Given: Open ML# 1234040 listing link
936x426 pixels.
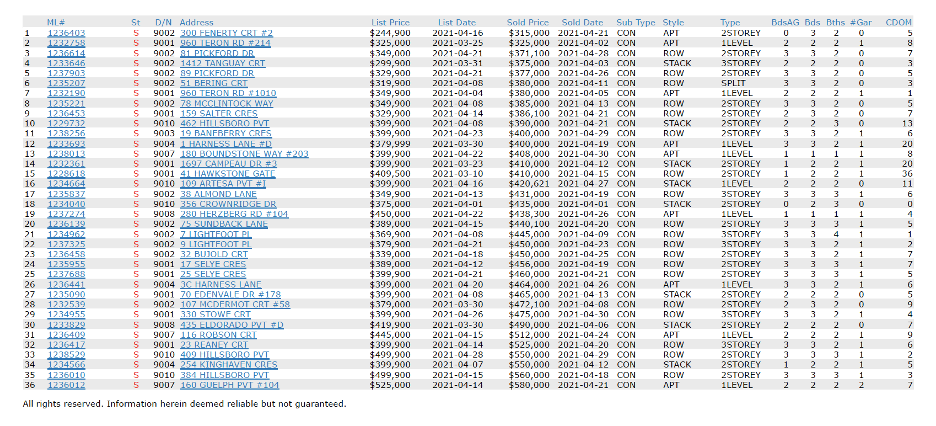Looking at the screenshot, I should [66, 204].
